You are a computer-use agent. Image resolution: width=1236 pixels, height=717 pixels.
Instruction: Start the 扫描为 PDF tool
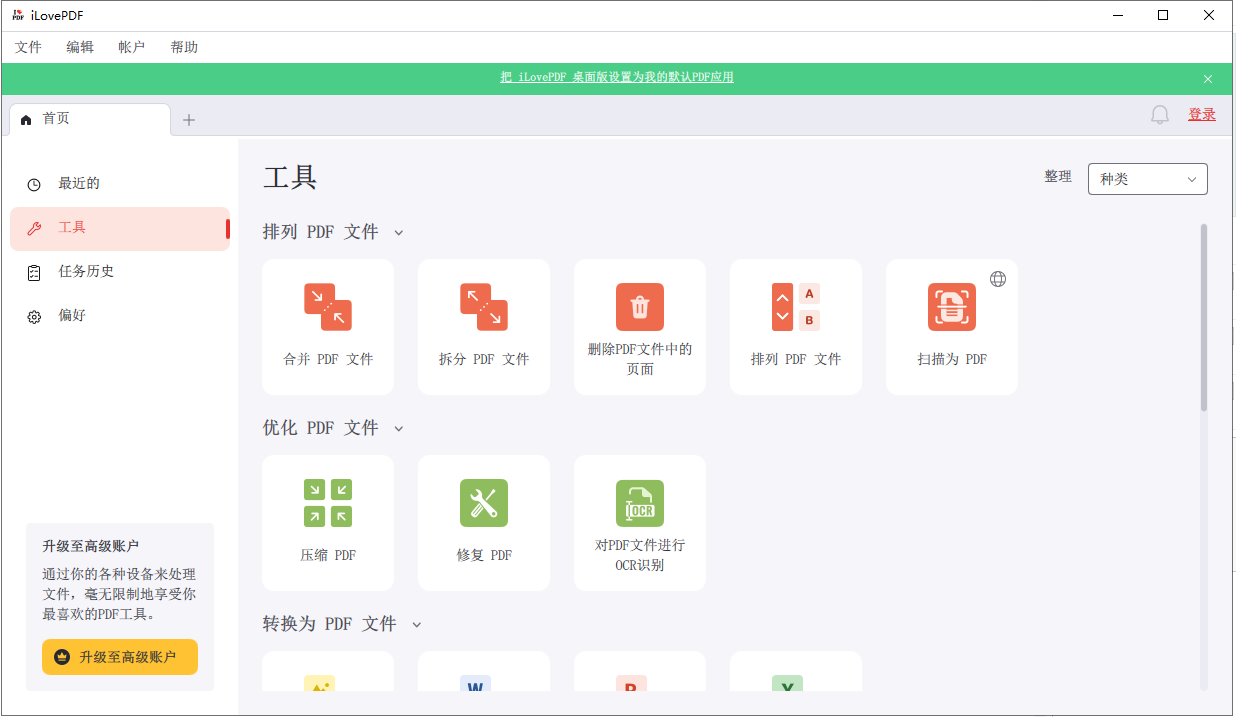[952, 327]
